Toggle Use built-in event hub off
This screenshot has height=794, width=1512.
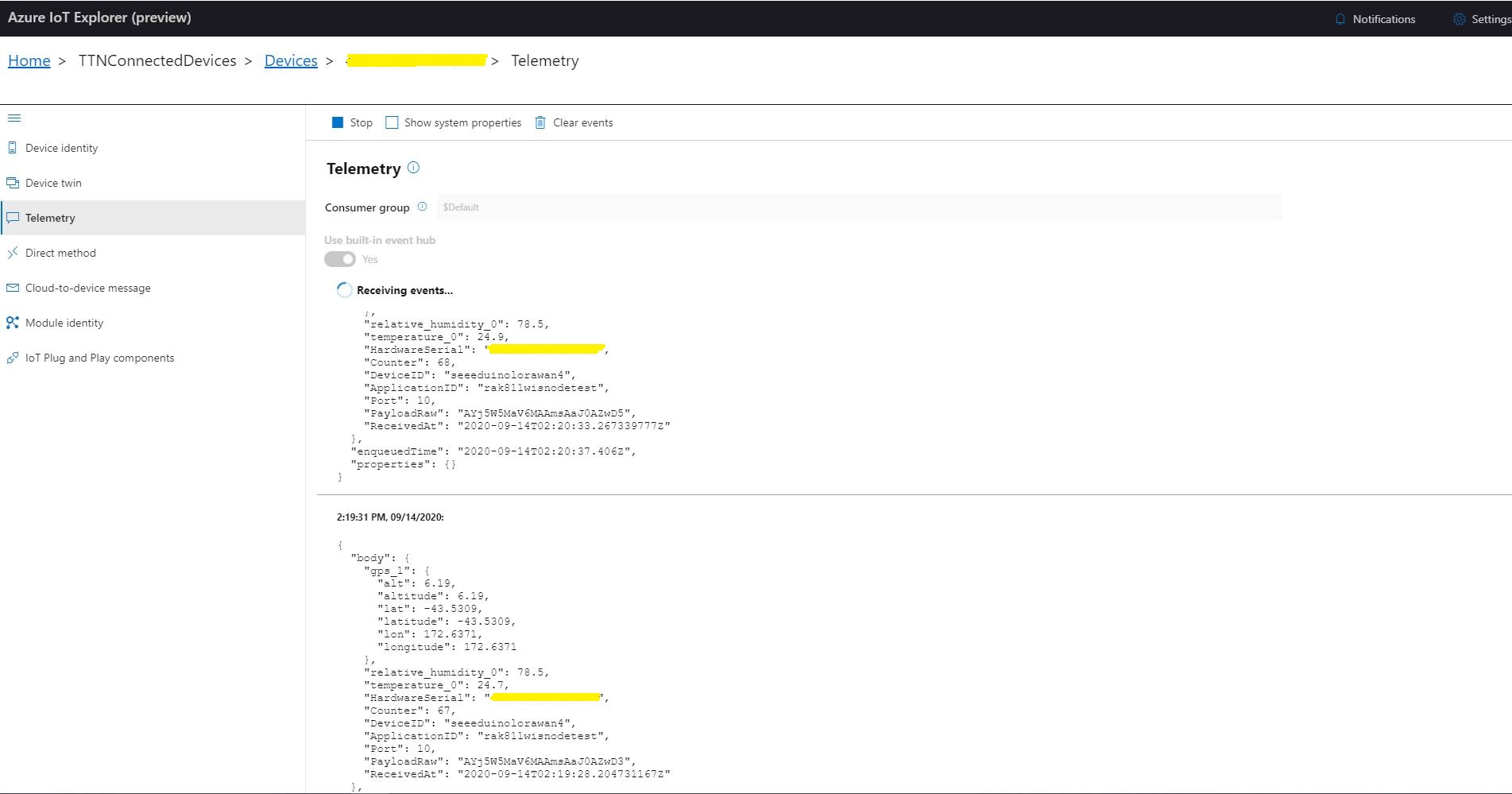click(x=339, y=258)
